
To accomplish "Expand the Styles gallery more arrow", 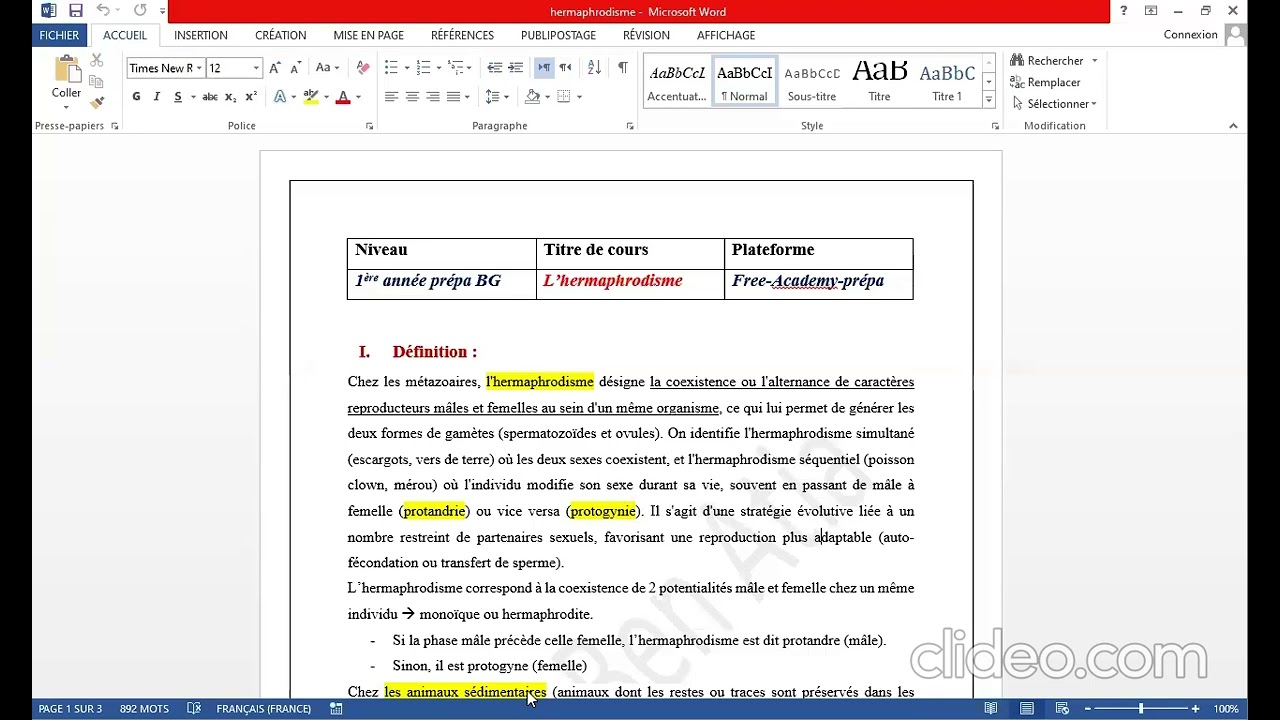I will click(x=989, y=99).
